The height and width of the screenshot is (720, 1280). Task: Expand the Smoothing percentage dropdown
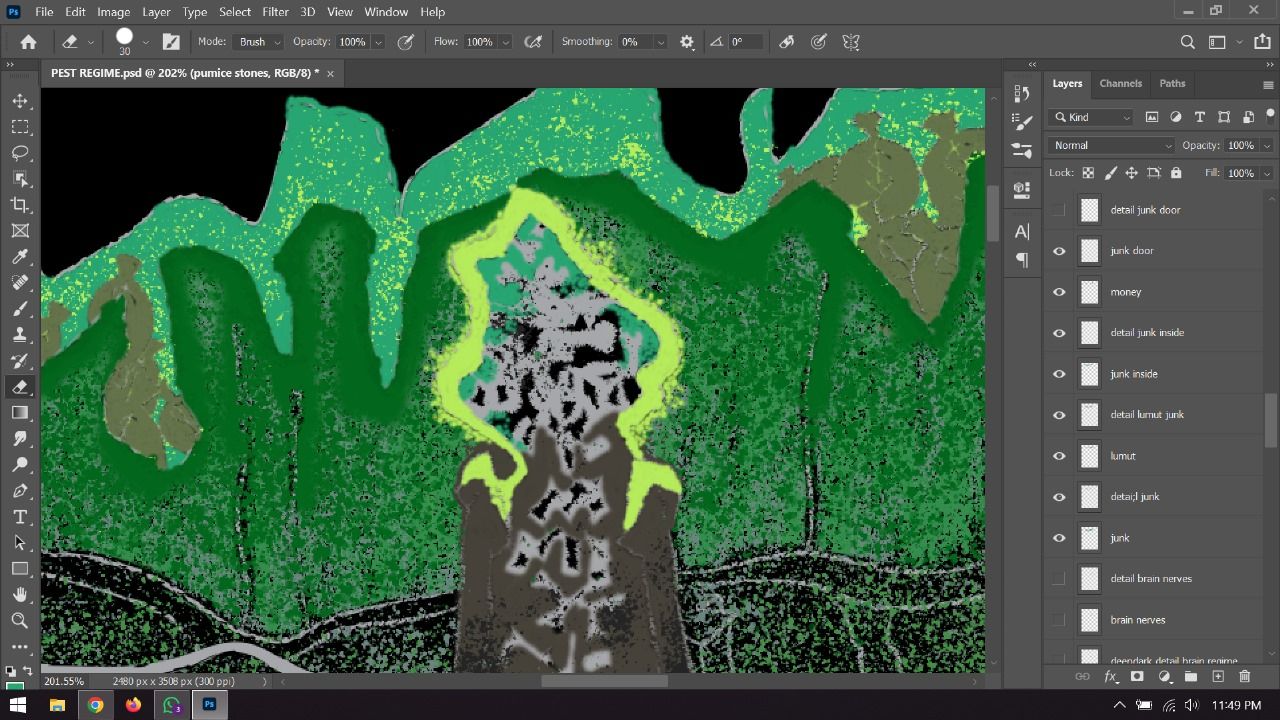click(x=660, y=42)
